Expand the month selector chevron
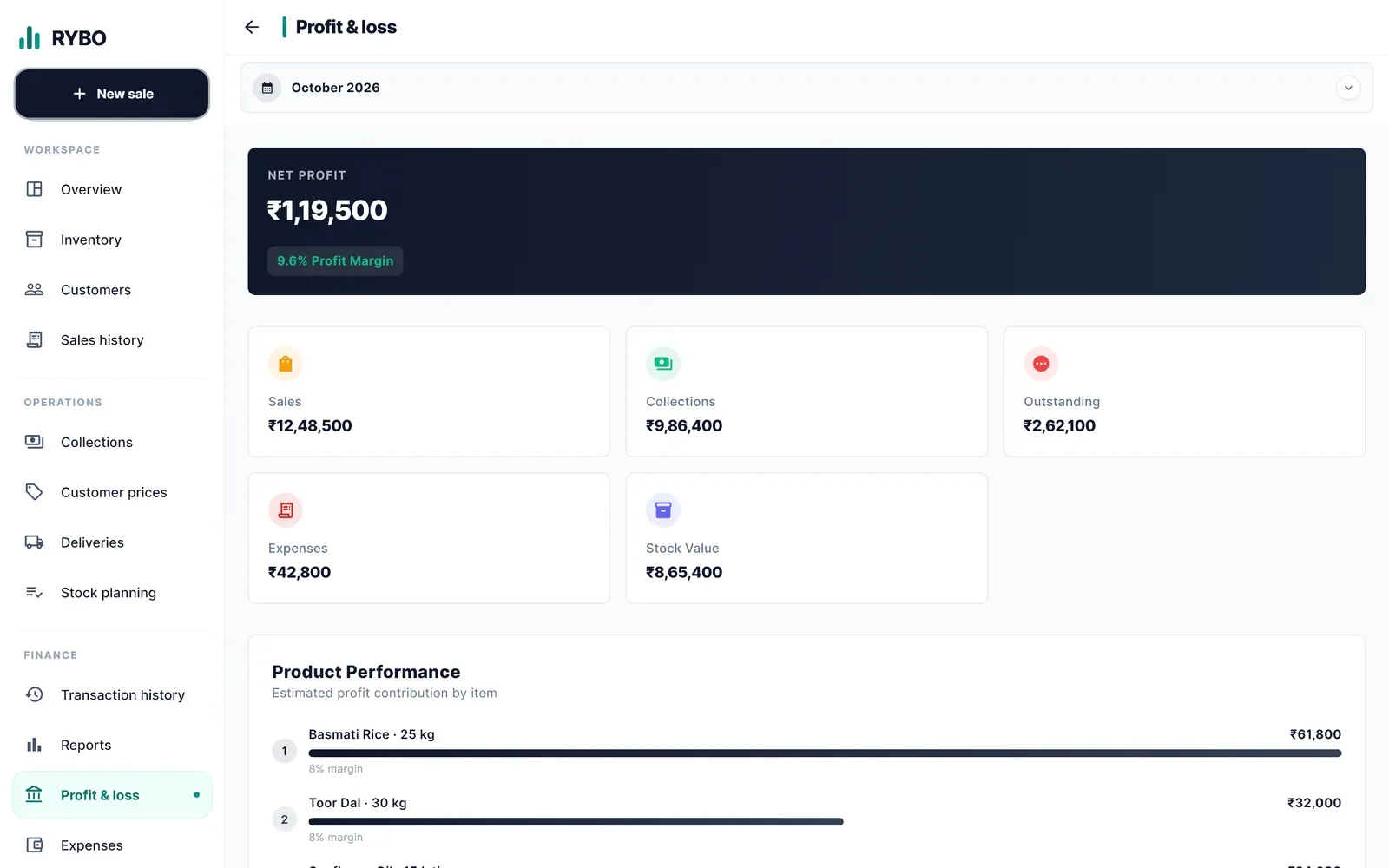This screenshot has width=1389, height=868. [x=1348, y=88]
